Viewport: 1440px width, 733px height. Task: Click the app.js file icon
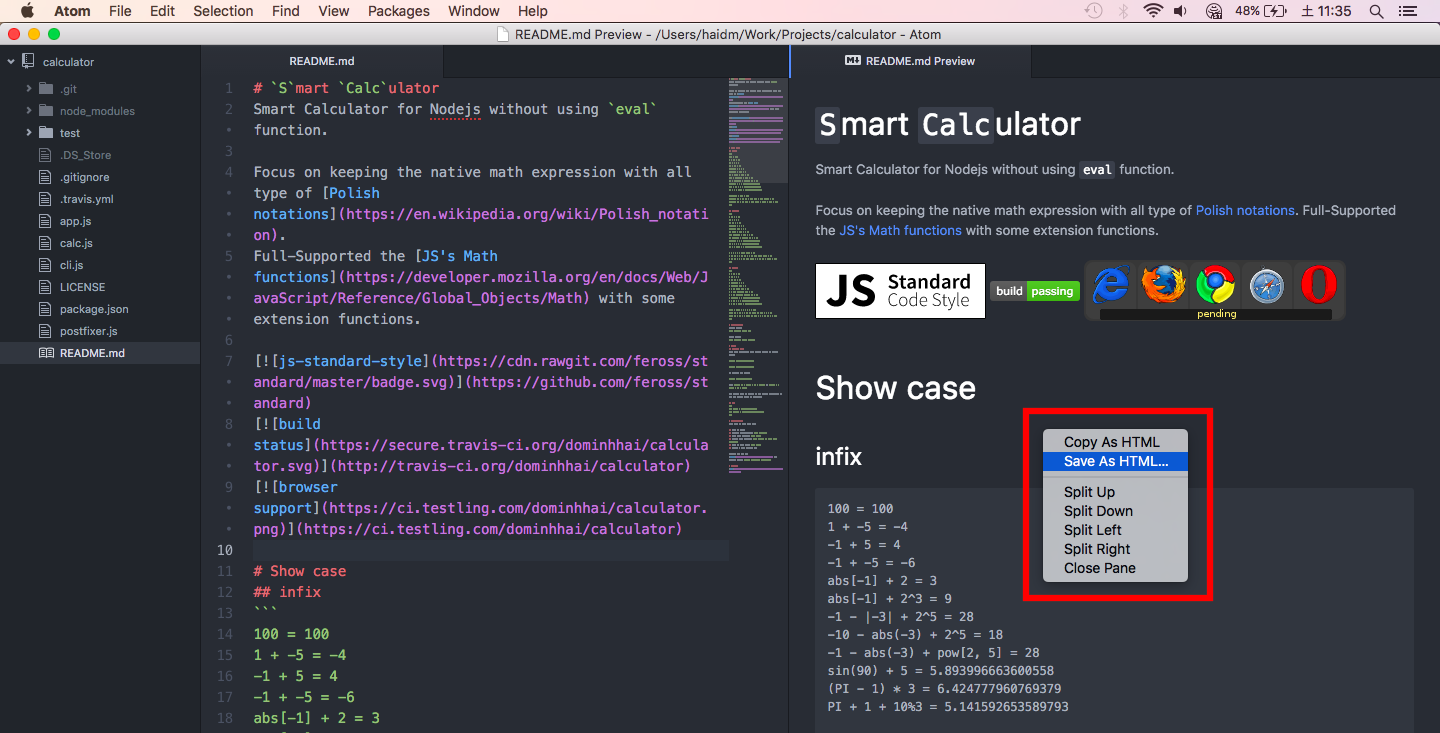pos(44,221)
